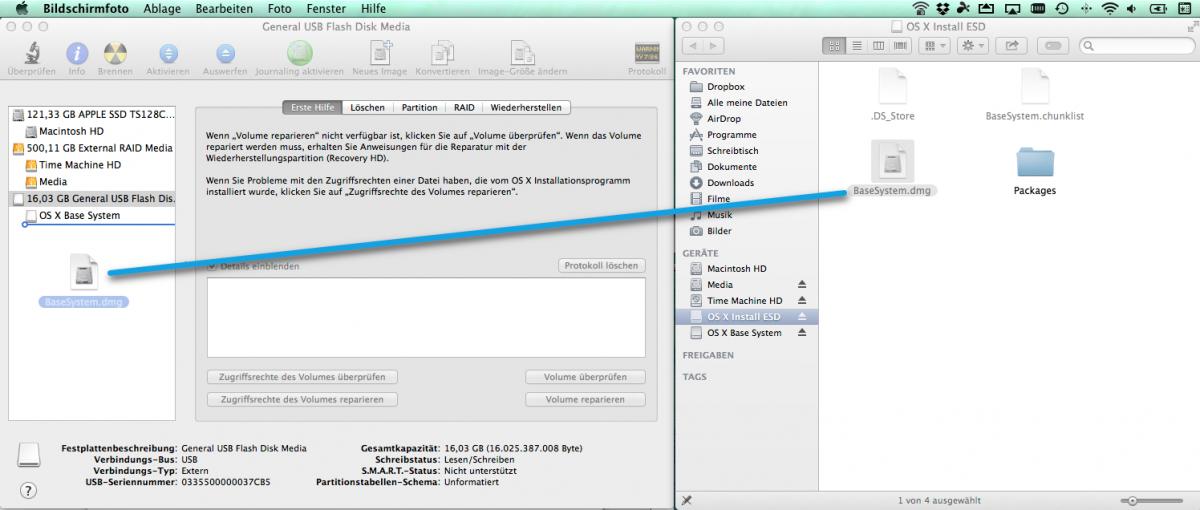The image size is (1200, 510).
Task: Switch to the RAID tab
Action: (464, 107)
